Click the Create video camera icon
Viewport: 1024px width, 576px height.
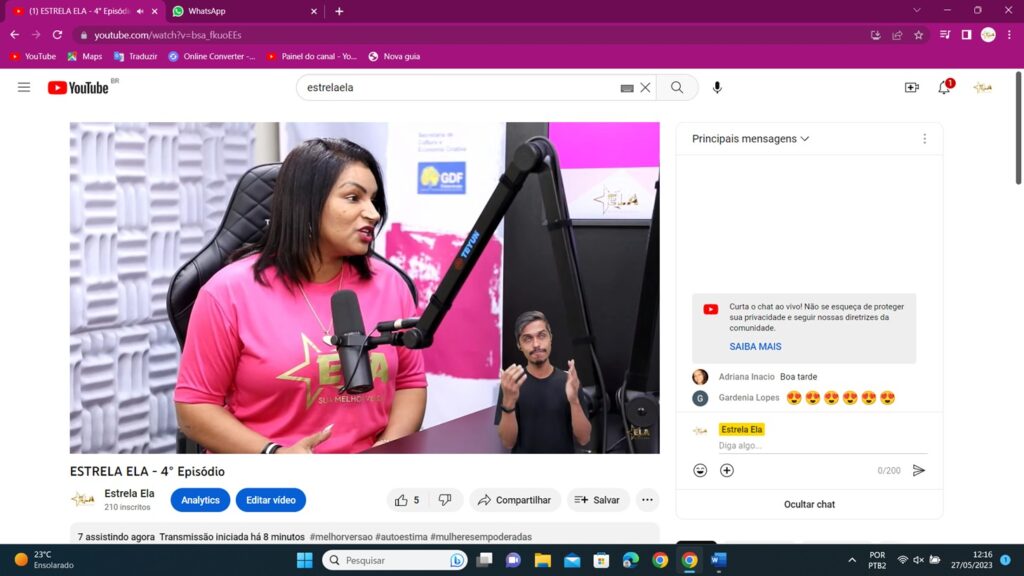[x=911, y=87]
